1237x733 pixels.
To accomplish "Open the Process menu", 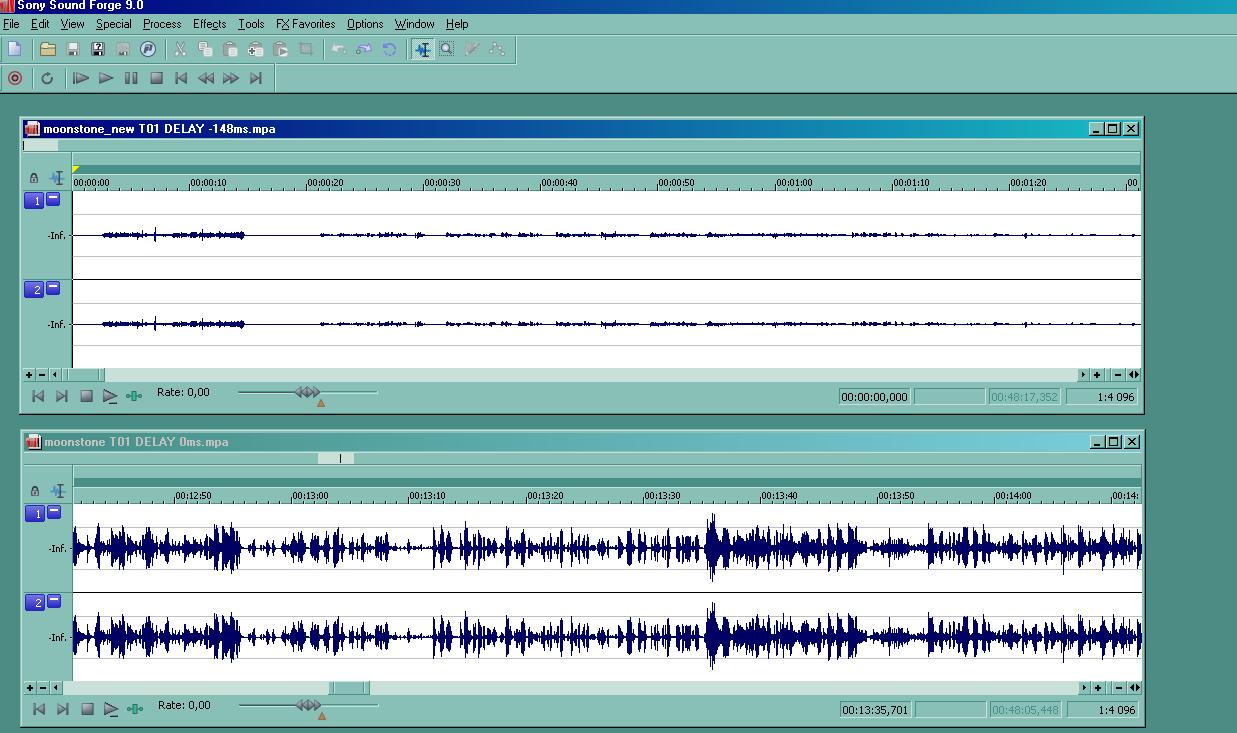I will click(162, 24).
